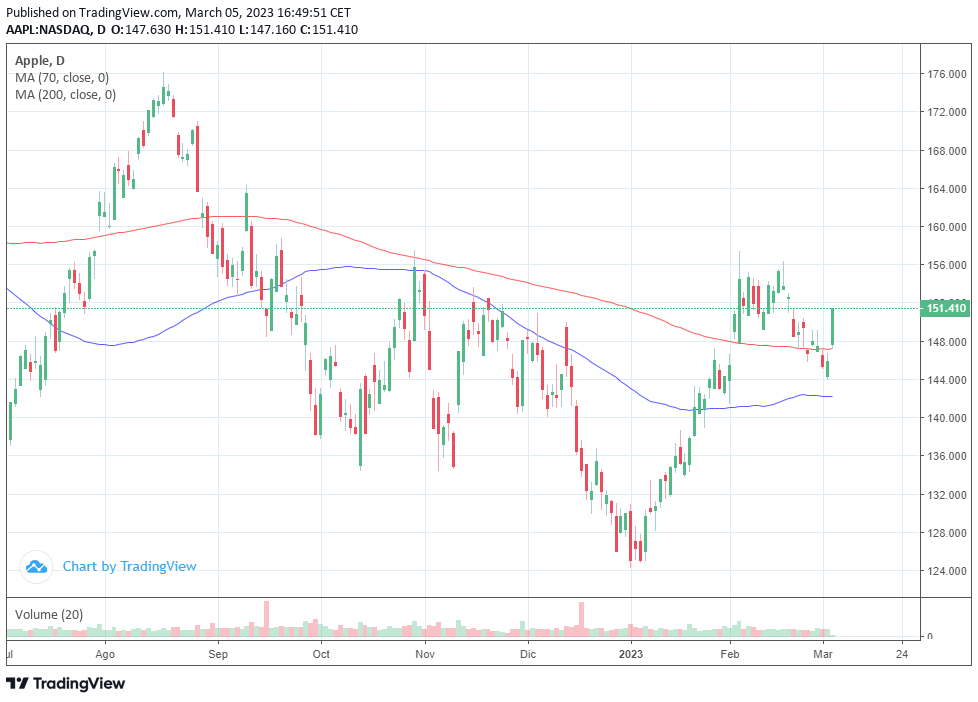Click the 'Apple, D' chart legend title
978x702 pixels.
(x=39, y=61)
